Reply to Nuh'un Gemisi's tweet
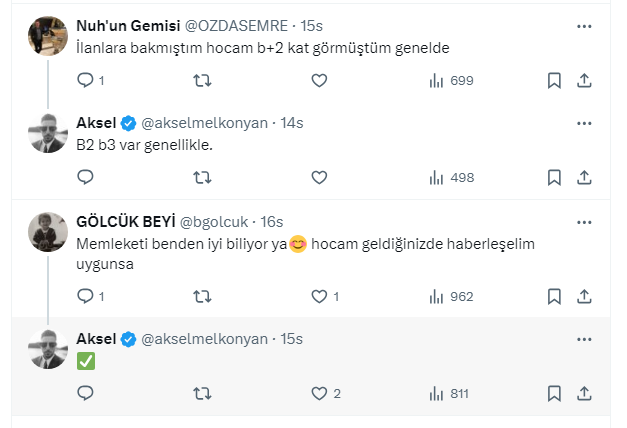Image resolution: width=627 pixels, height=428 pixels. click(x=85, y=80)
